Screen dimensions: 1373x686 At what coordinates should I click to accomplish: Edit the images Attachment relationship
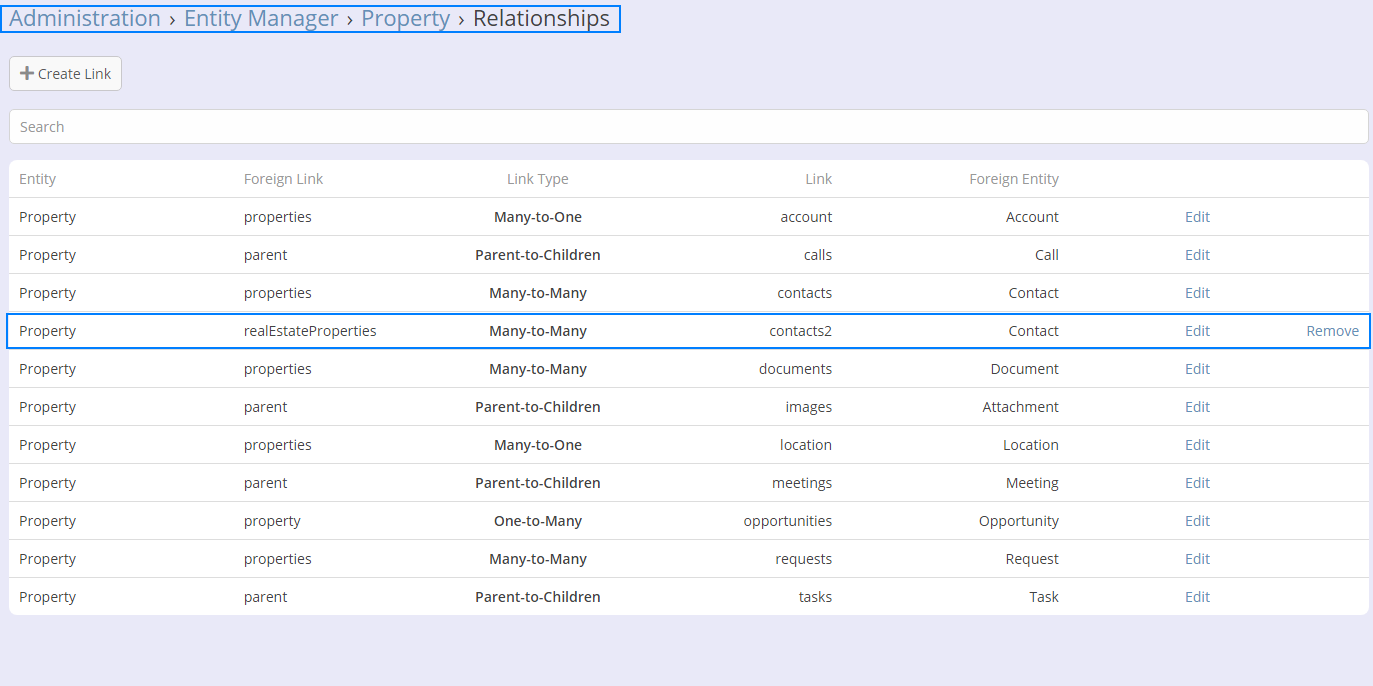tap(1197, 407)
